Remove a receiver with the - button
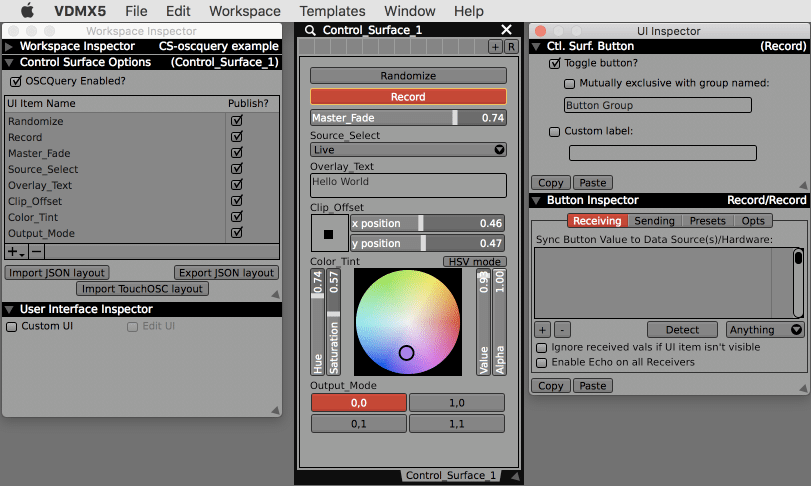This screenshot has height=486, width=811. point(562,330)
